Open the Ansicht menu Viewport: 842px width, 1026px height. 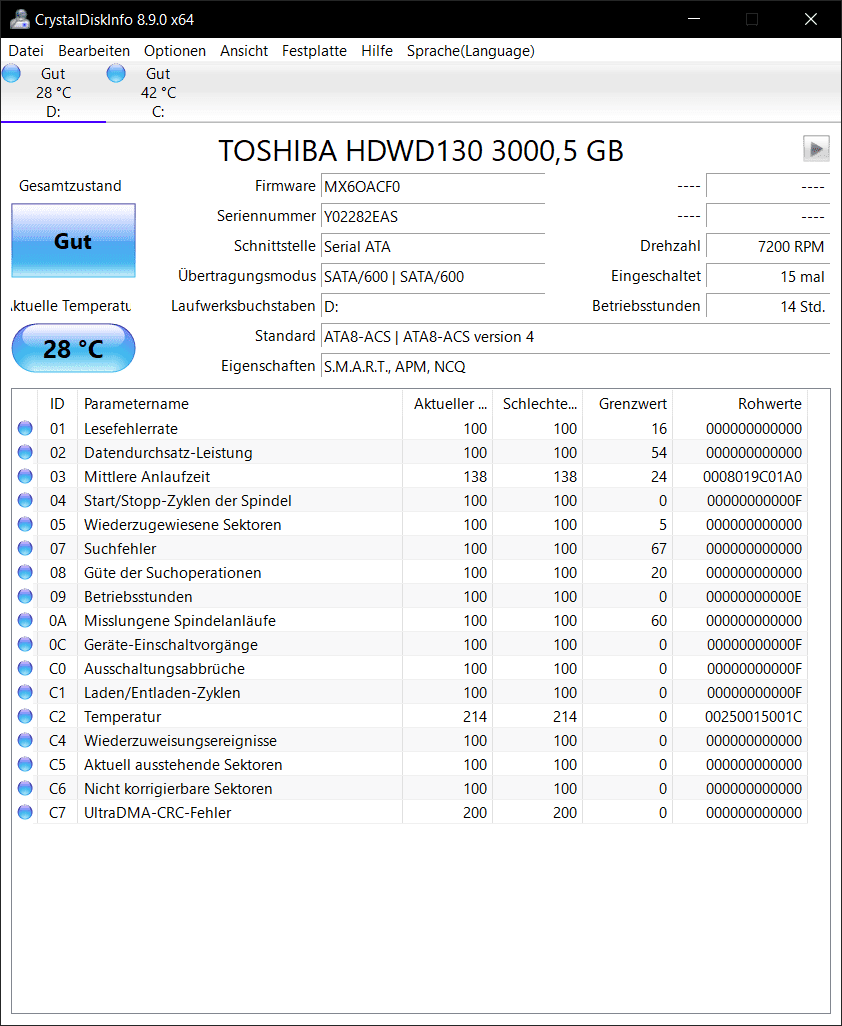(244, 51)
